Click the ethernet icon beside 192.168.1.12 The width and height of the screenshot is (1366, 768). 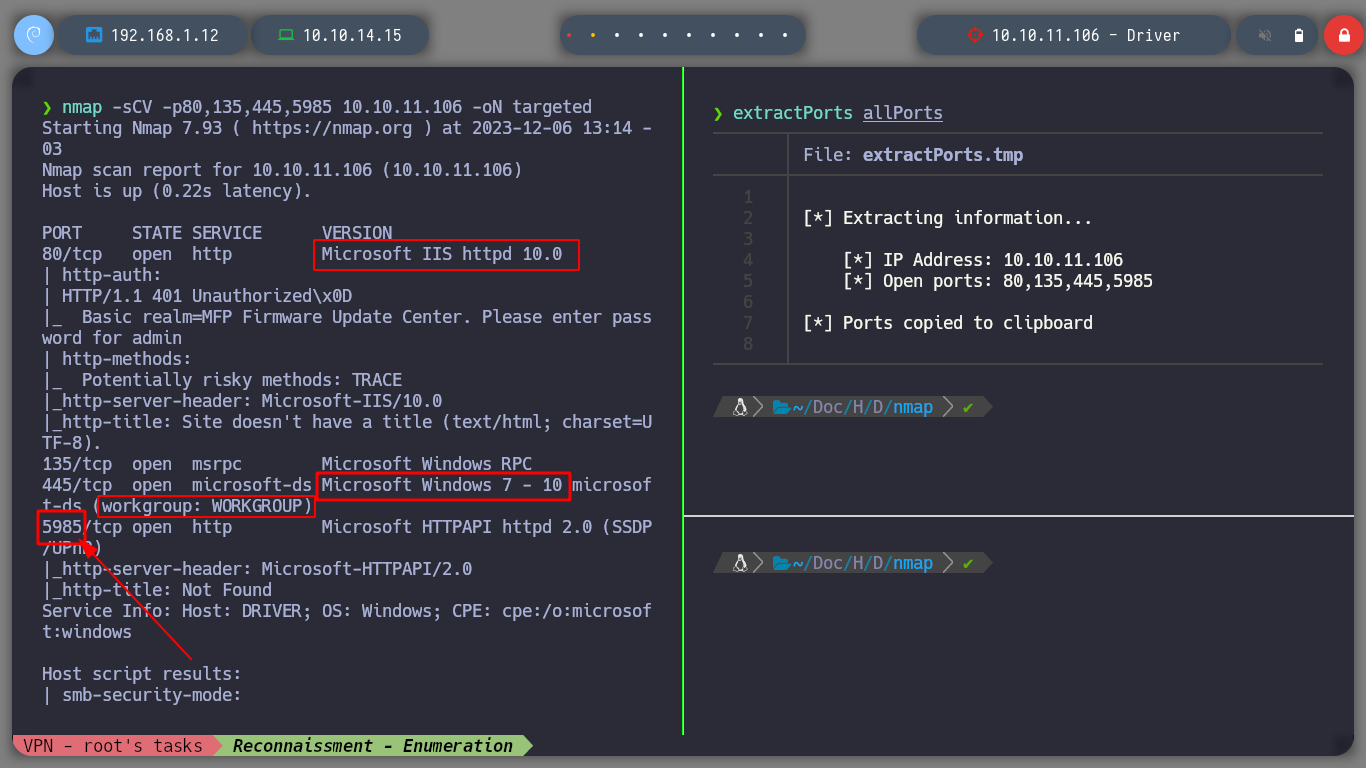[95, 35]
